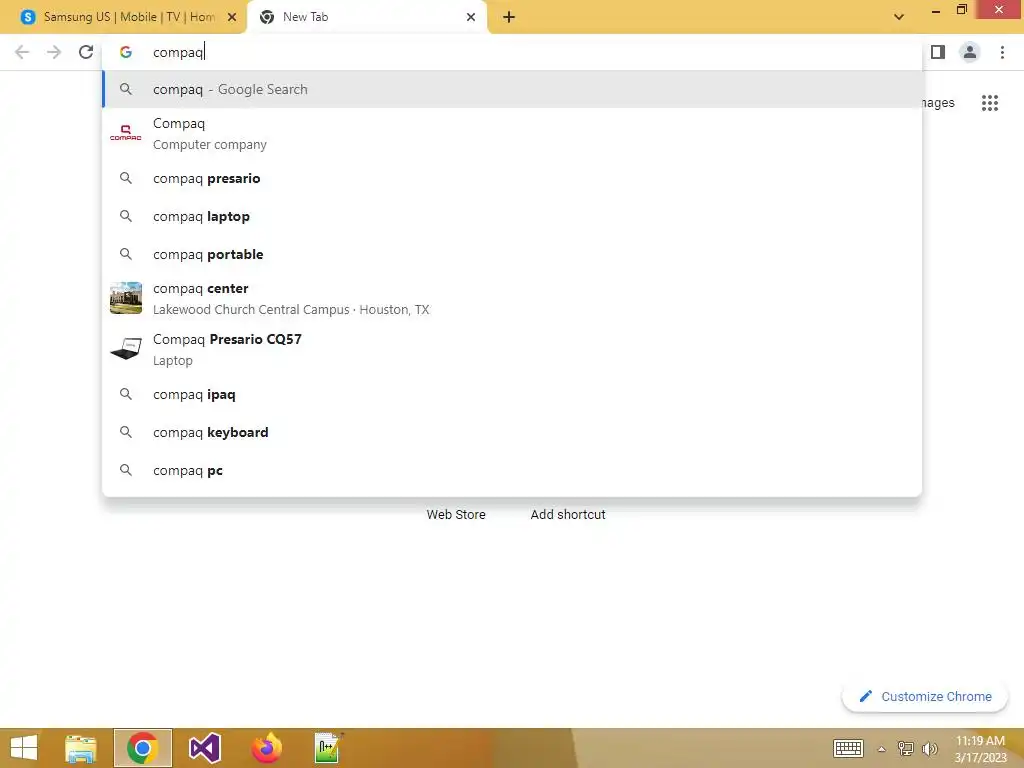The width and height of the screenshot is (1024, 768).
Task: Launch Firefox from taskbar
Action: click(x=266, y=748)
